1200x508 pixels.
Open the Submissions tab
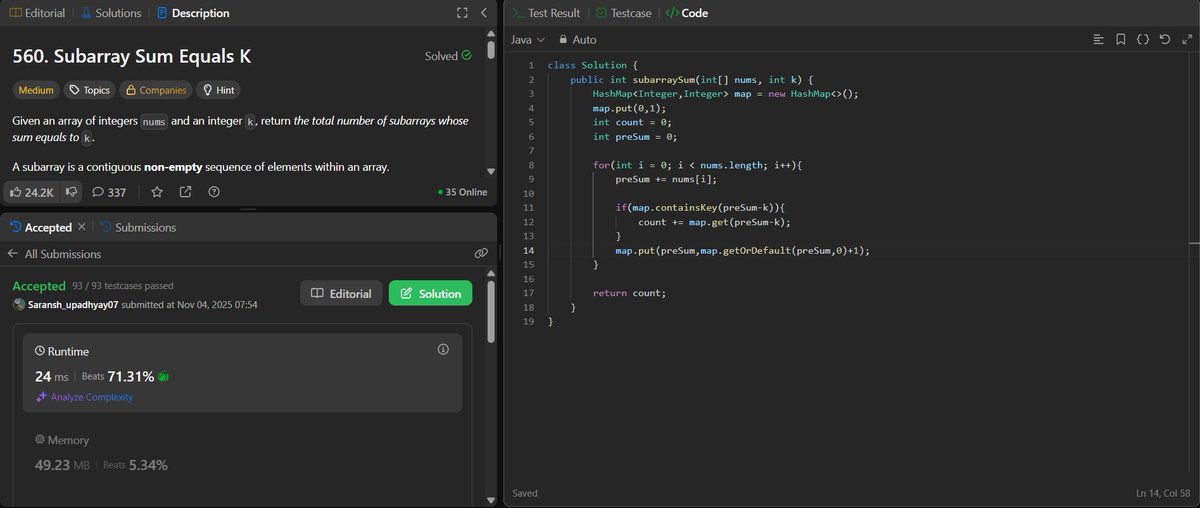(x=138, y=227)
